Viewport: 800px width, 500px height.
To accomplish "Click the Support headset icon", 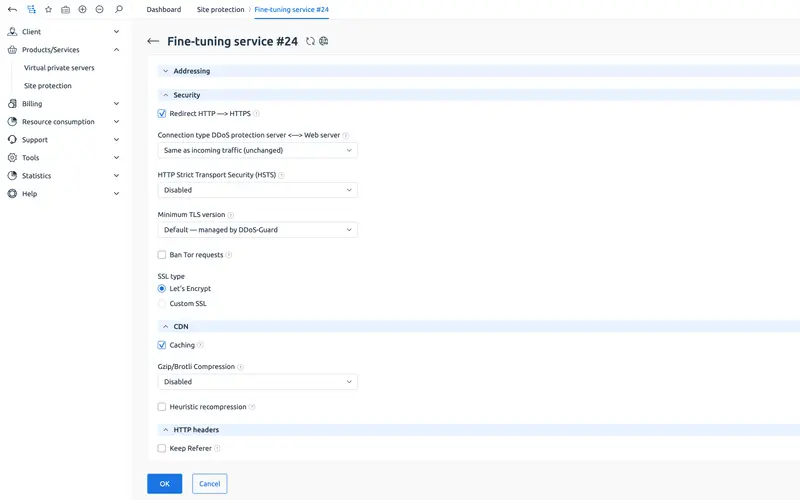I will point(12,139).
